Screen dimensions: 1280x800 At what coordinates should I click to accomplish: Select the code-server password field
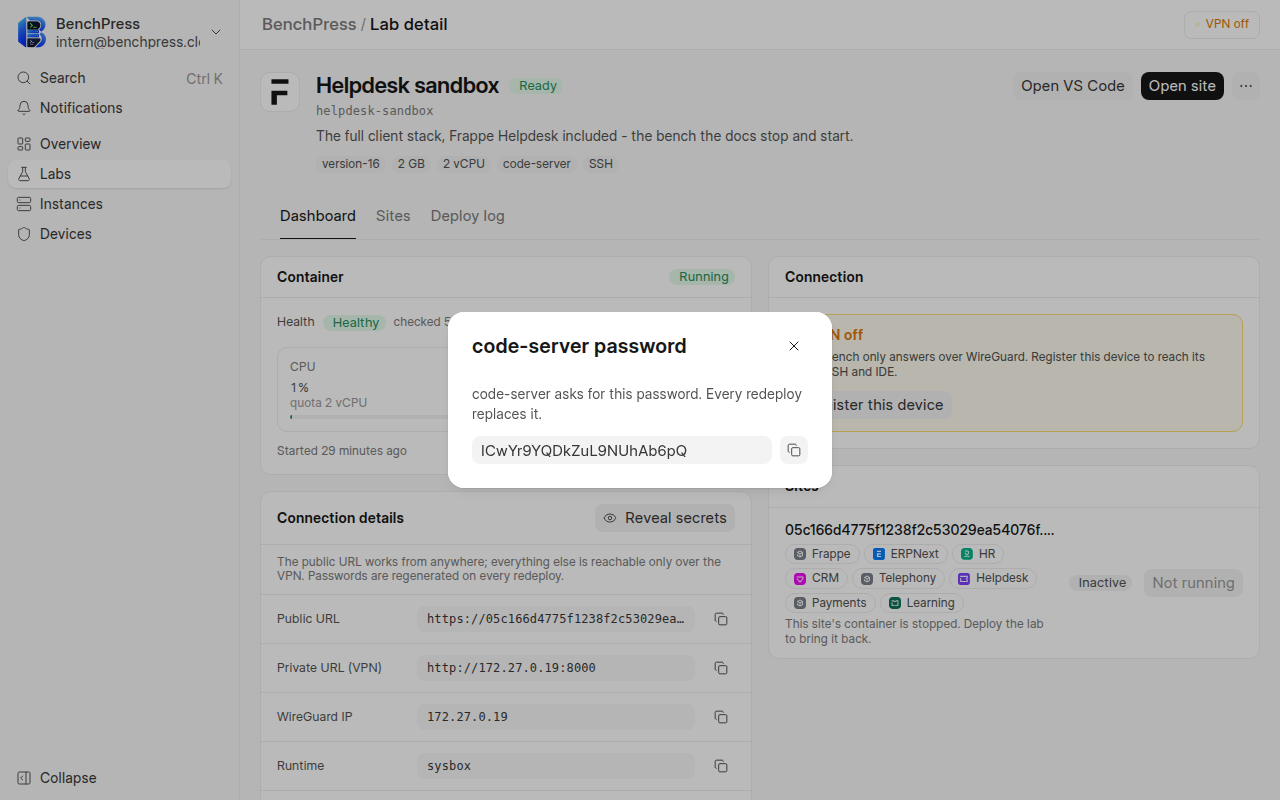tap(622, 450)
